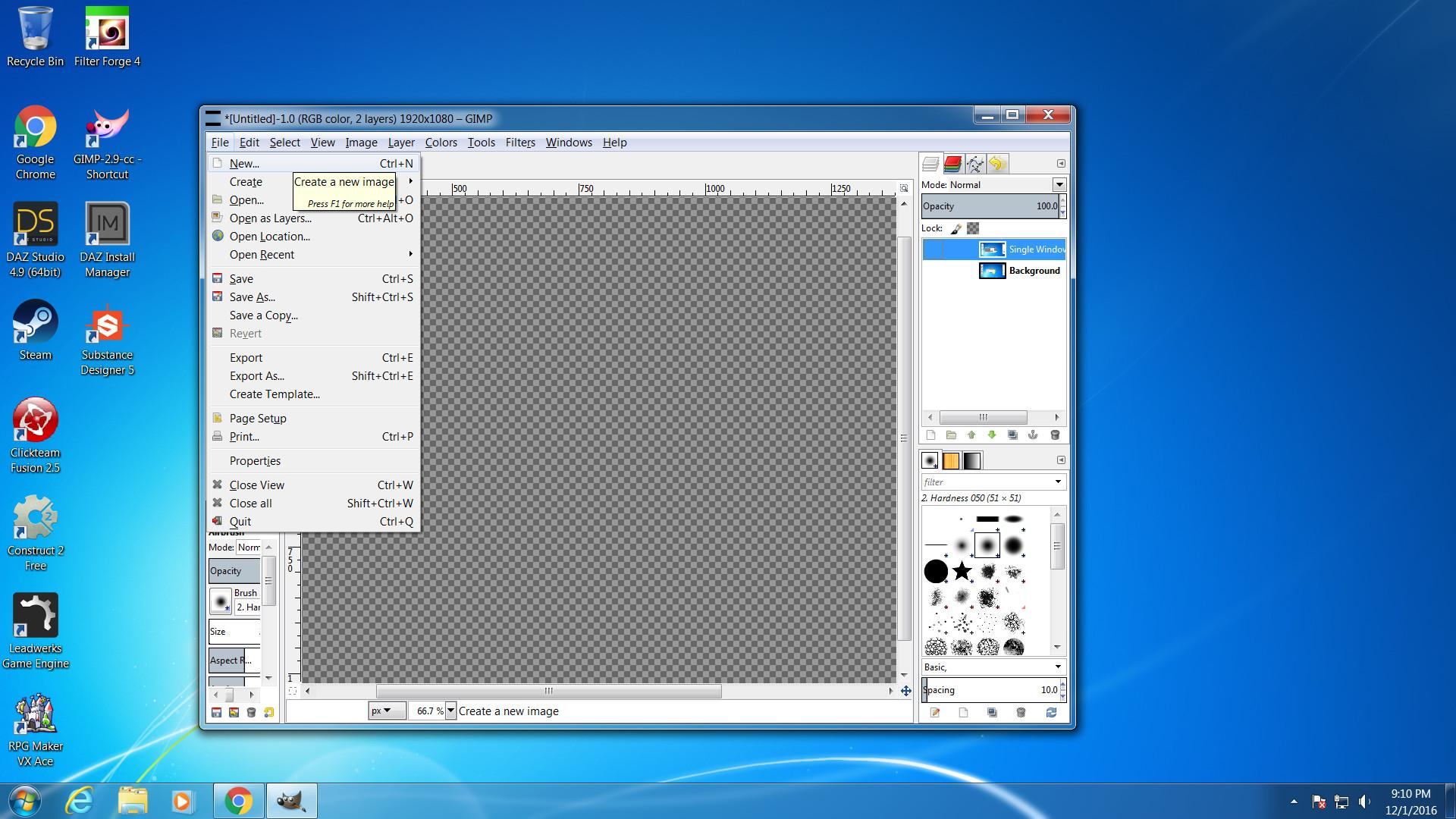Open the layer Mode Normal dropdown
The height and width of the screenshot is (819, 1456).
[x=1059, y=185]
